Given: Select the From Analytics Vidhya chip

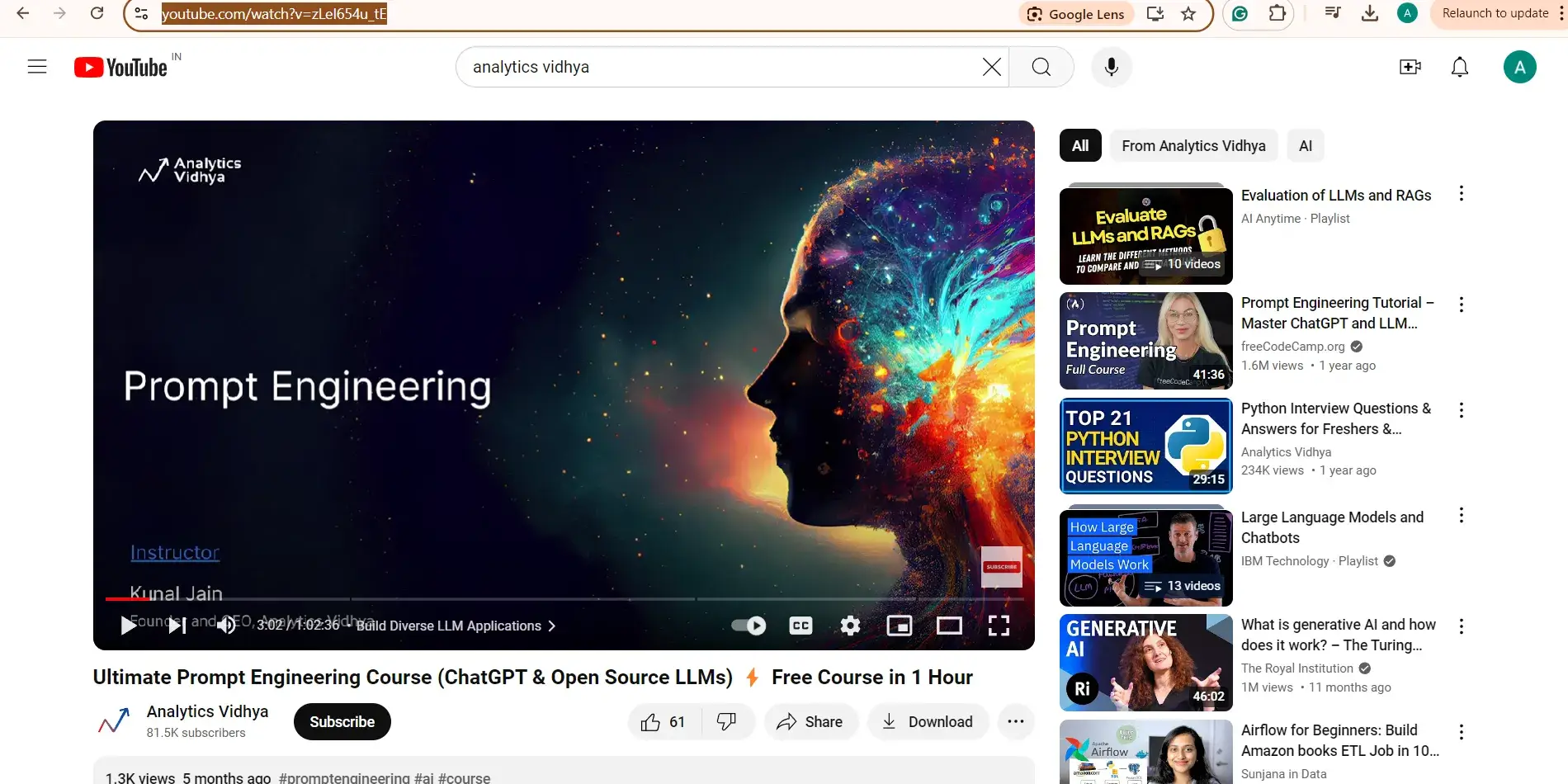Looking at the screenshot, I should (x=1193, y=146).
